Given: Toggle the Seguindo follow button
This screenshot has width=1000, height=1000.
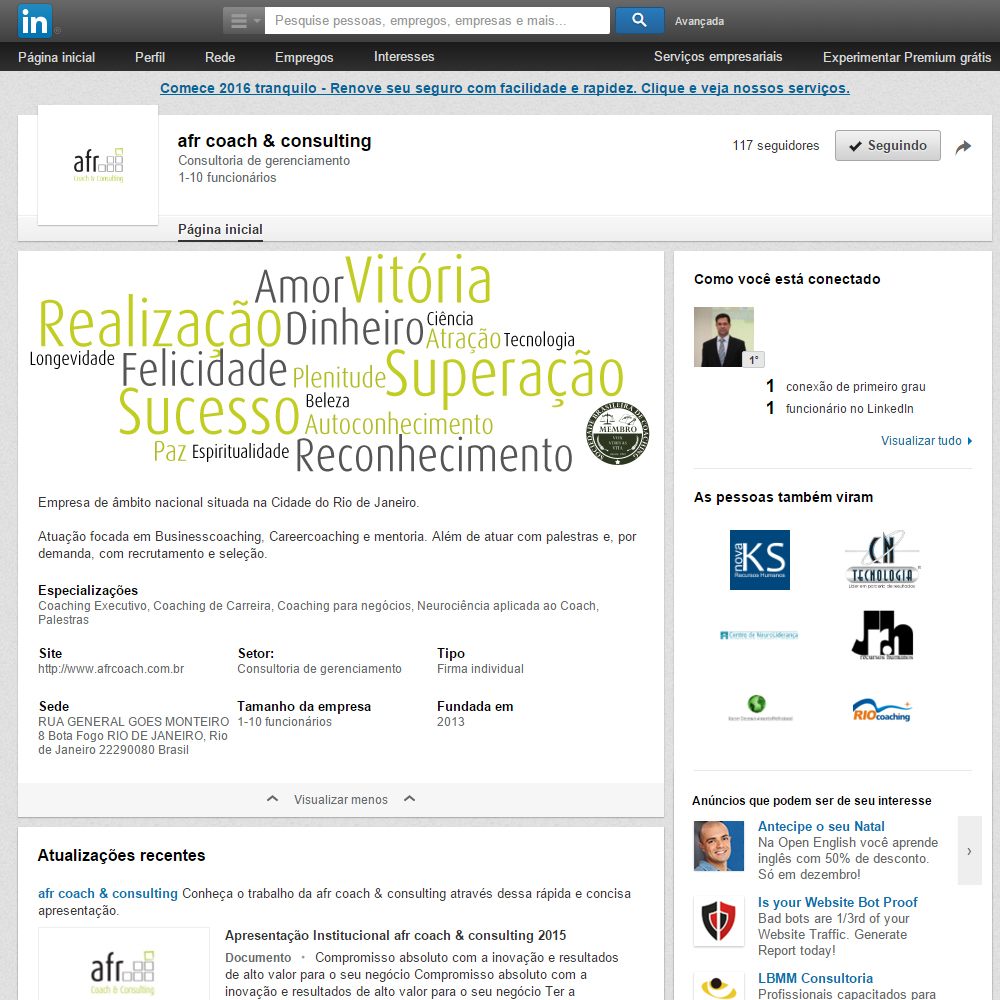Looking at the screenshot, I should click(x=887, y=145).
